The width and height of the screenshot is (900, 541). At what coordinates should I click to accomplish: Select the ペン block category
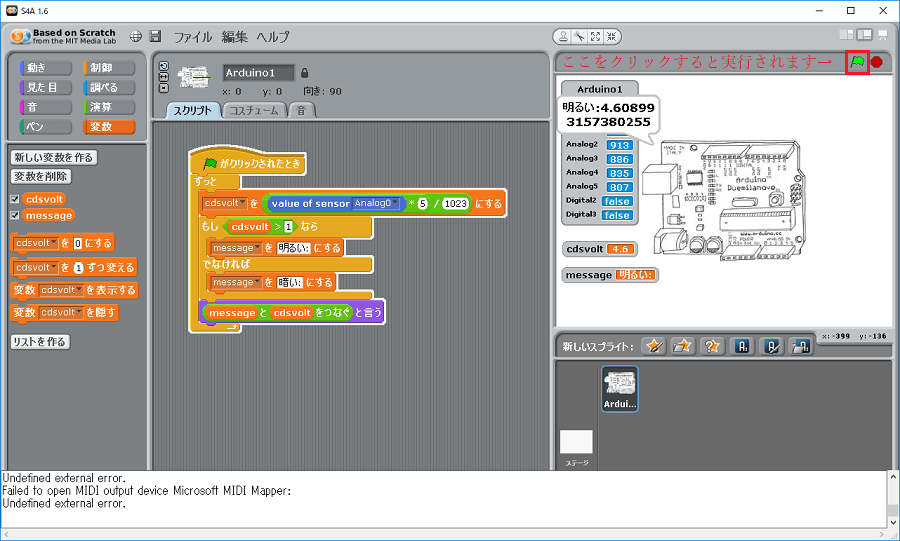pyautogui.click(x=46, y=126)
